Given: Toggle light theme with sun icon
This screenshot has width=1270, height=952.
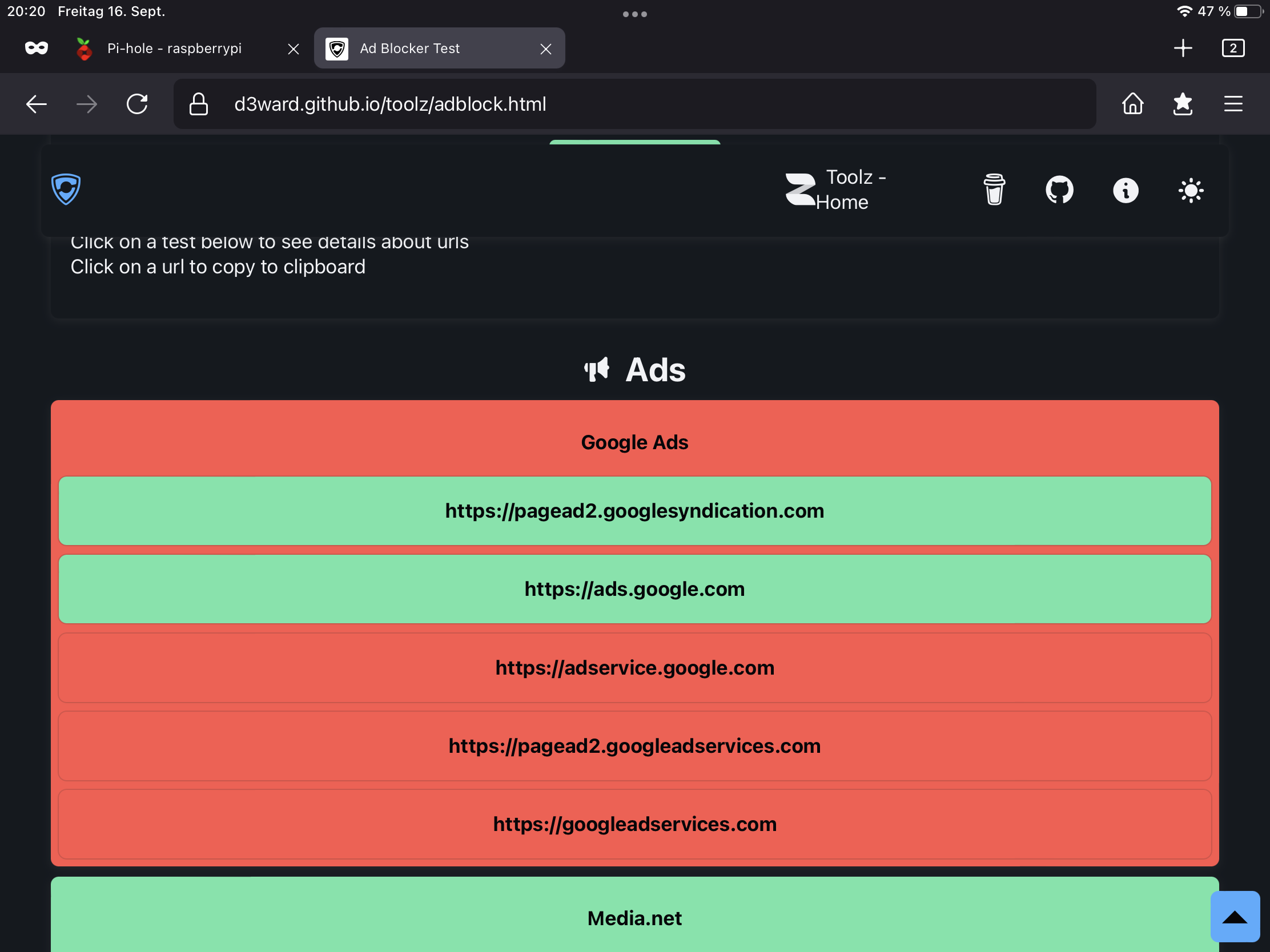Looking at the screenshot, I should tap(1191, 191).
